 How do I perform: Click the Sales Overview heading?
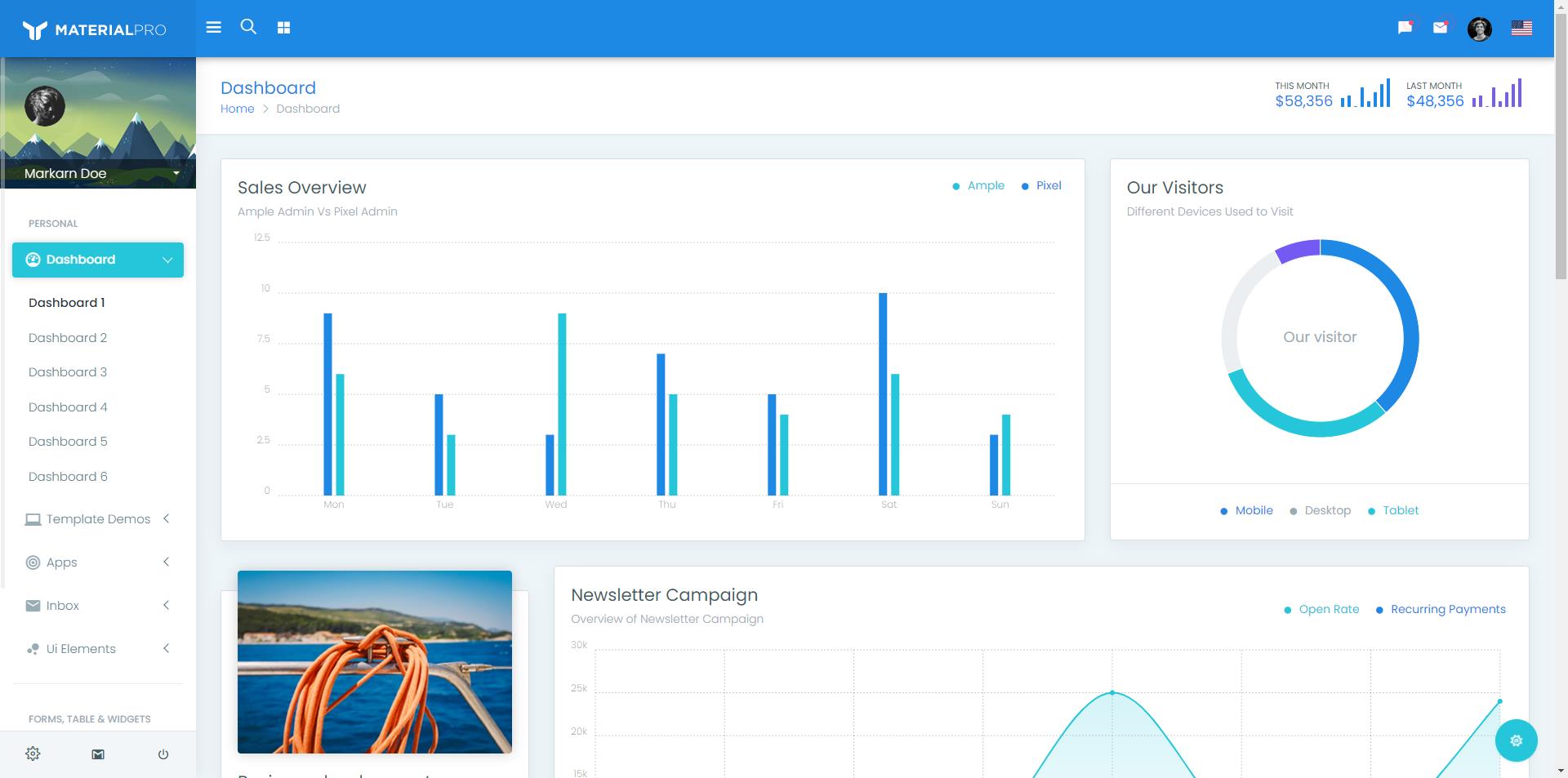(302, 188)
